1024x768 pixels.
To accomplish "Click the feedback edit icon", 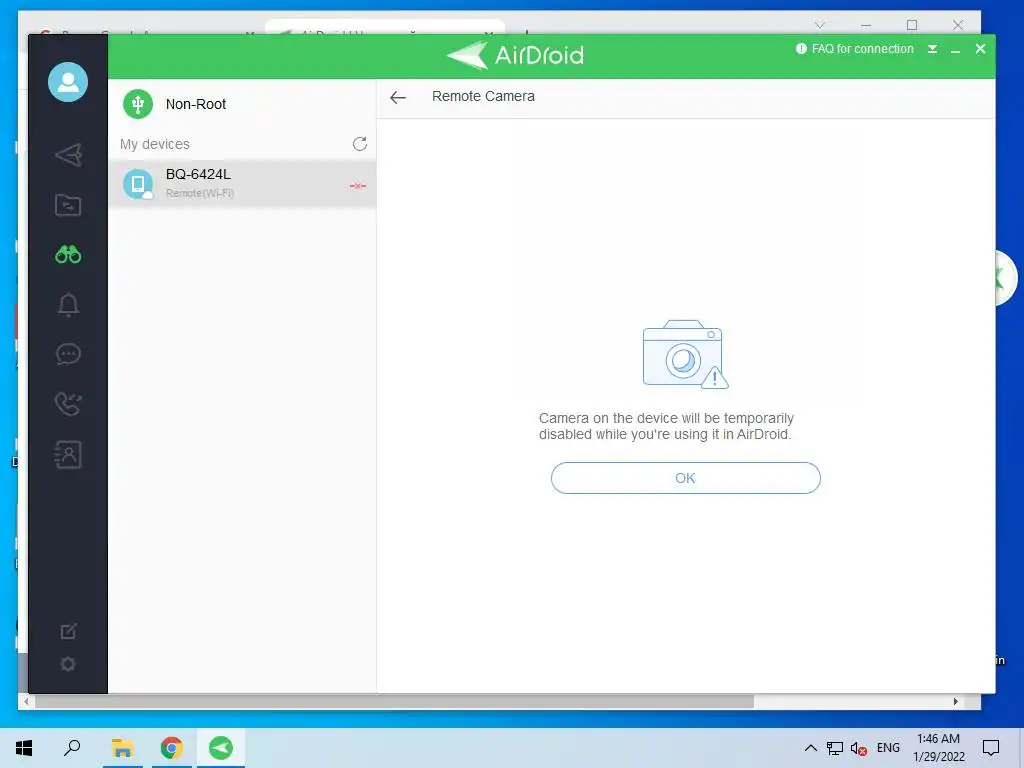I will [69, 631].
